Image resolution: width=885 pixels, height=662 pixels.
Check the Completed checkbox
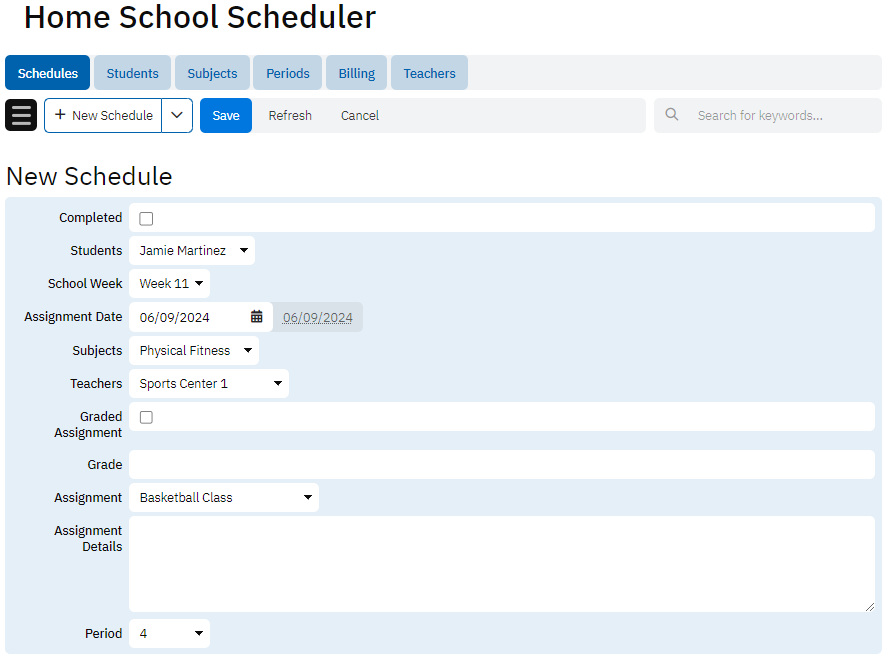point(146,218)
